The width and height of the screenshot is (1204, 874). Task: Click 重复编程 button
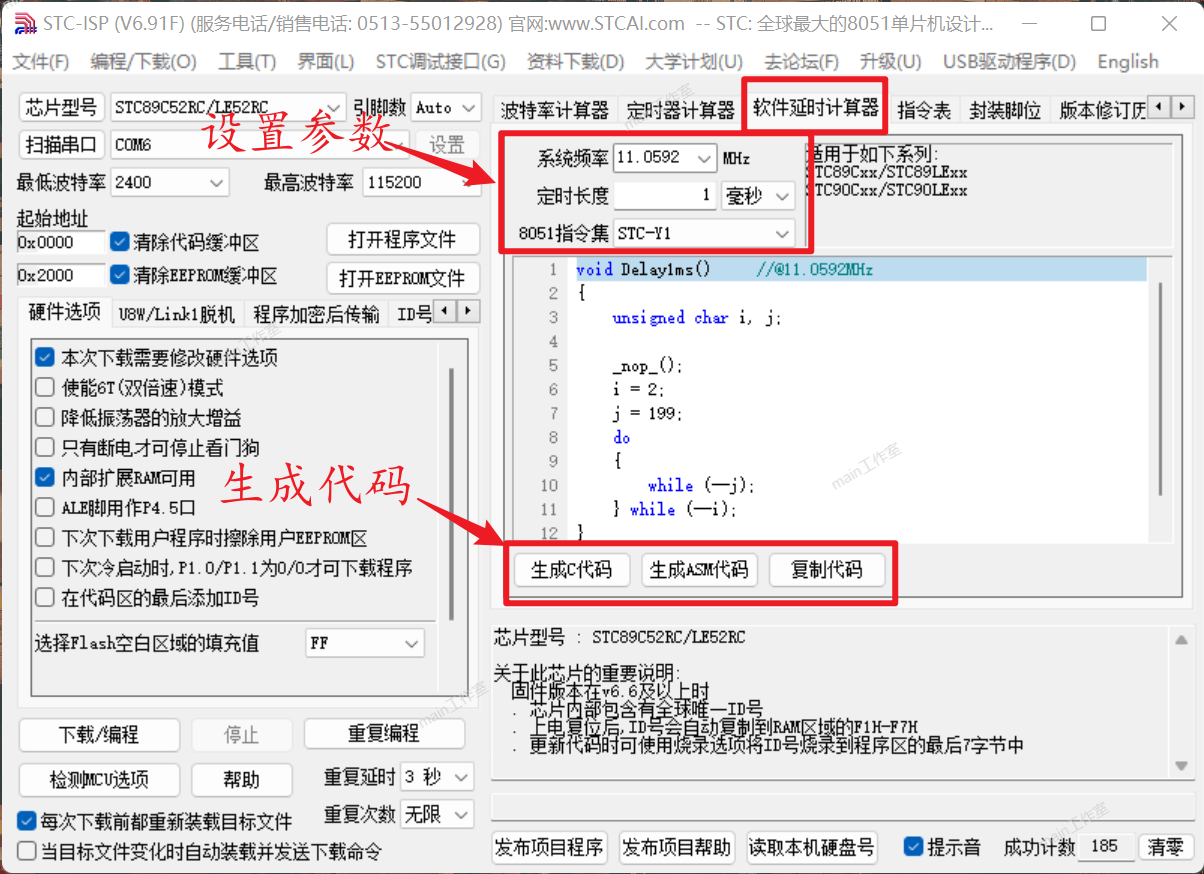(x=384, y=734)
